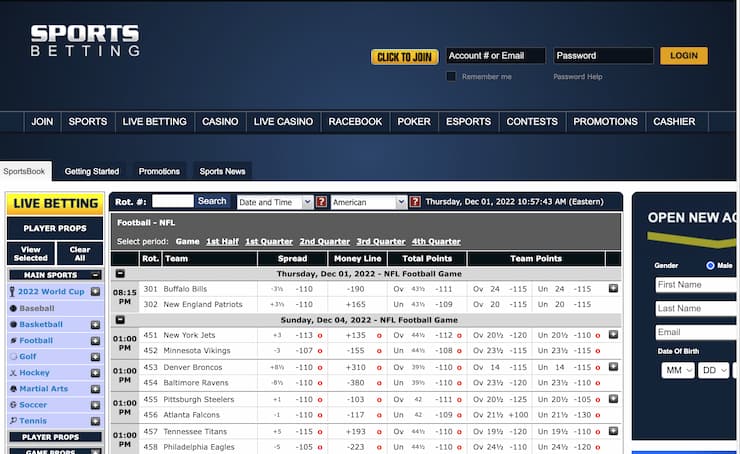Click the Golf sport icon
Image resolution: width=740 pixels, height=454 pixels.
click(13, 356)
